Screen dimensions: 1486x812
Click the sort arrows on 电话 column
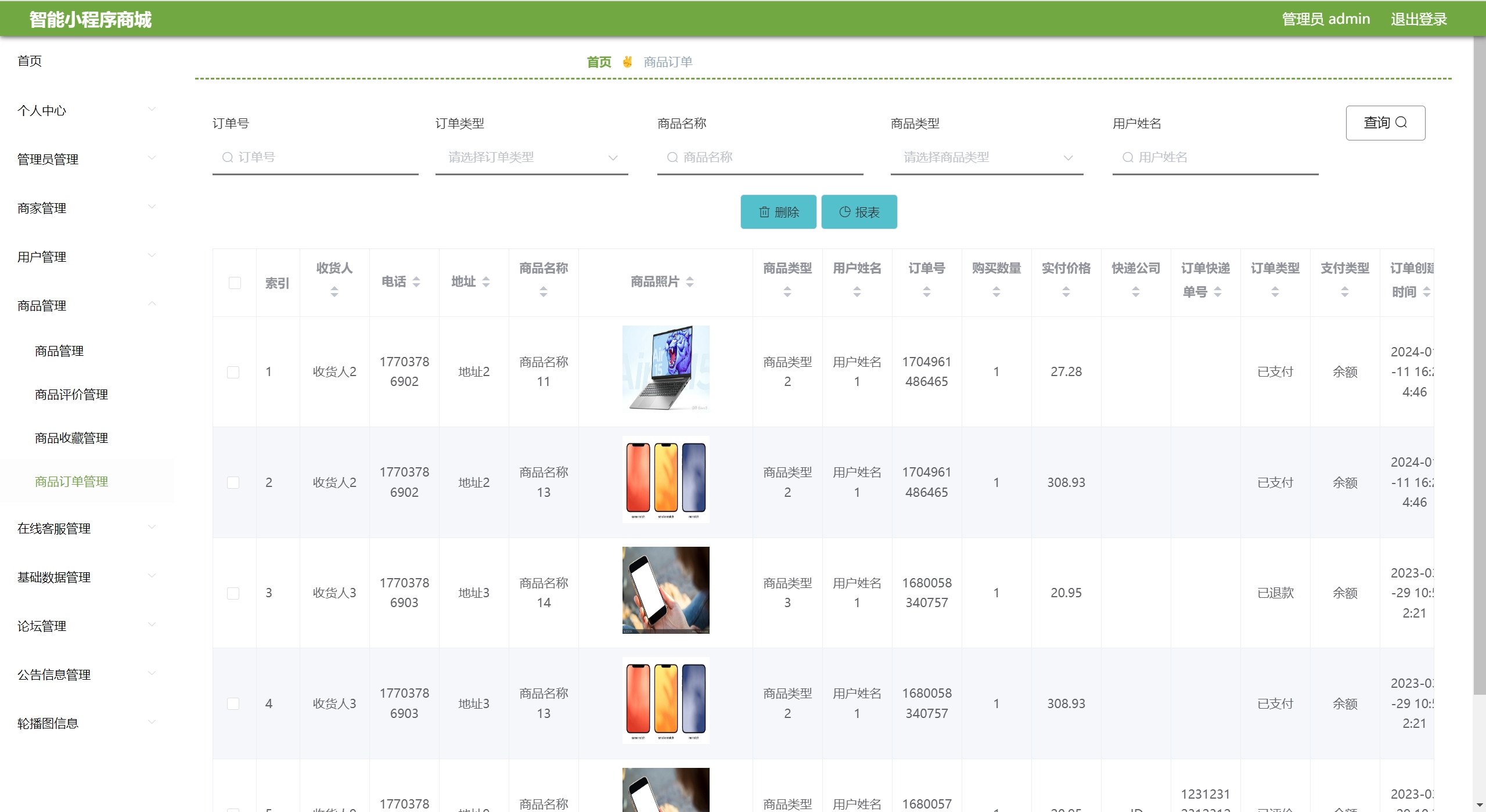tap(416, 282)
